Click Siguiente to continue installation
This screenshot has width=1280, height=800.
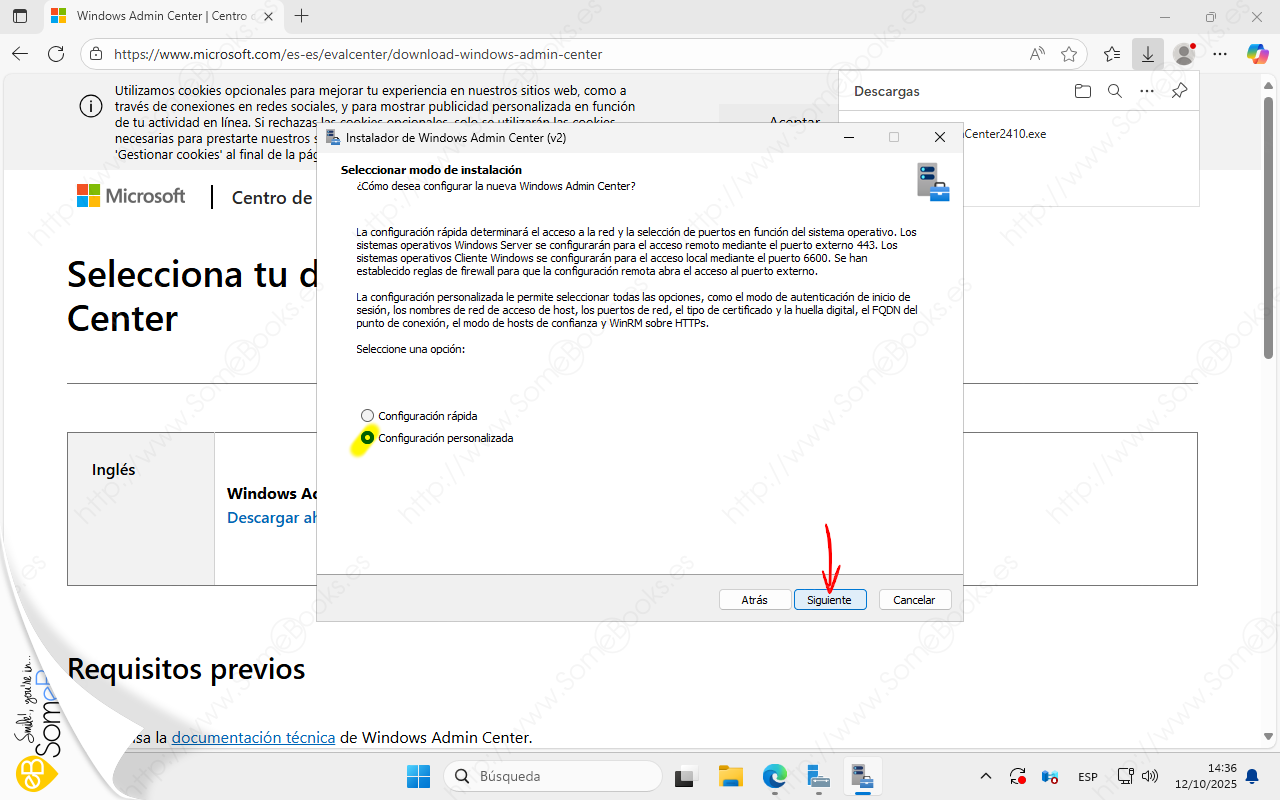click(x=829, y=600)
